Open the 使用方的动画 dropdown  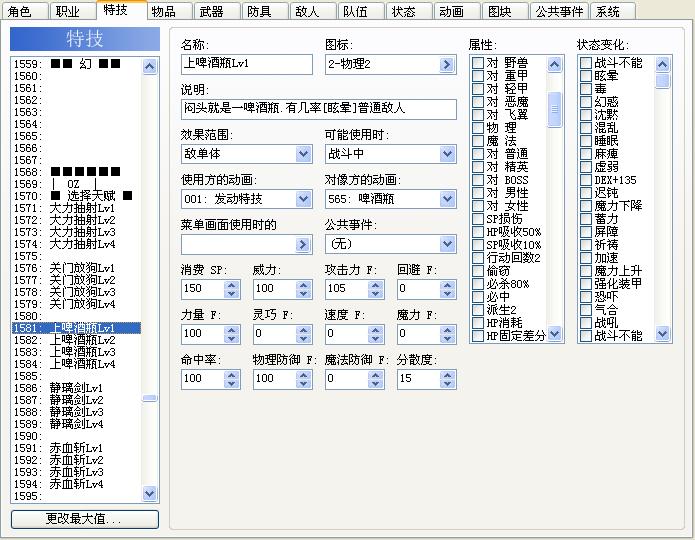[304, 200]
